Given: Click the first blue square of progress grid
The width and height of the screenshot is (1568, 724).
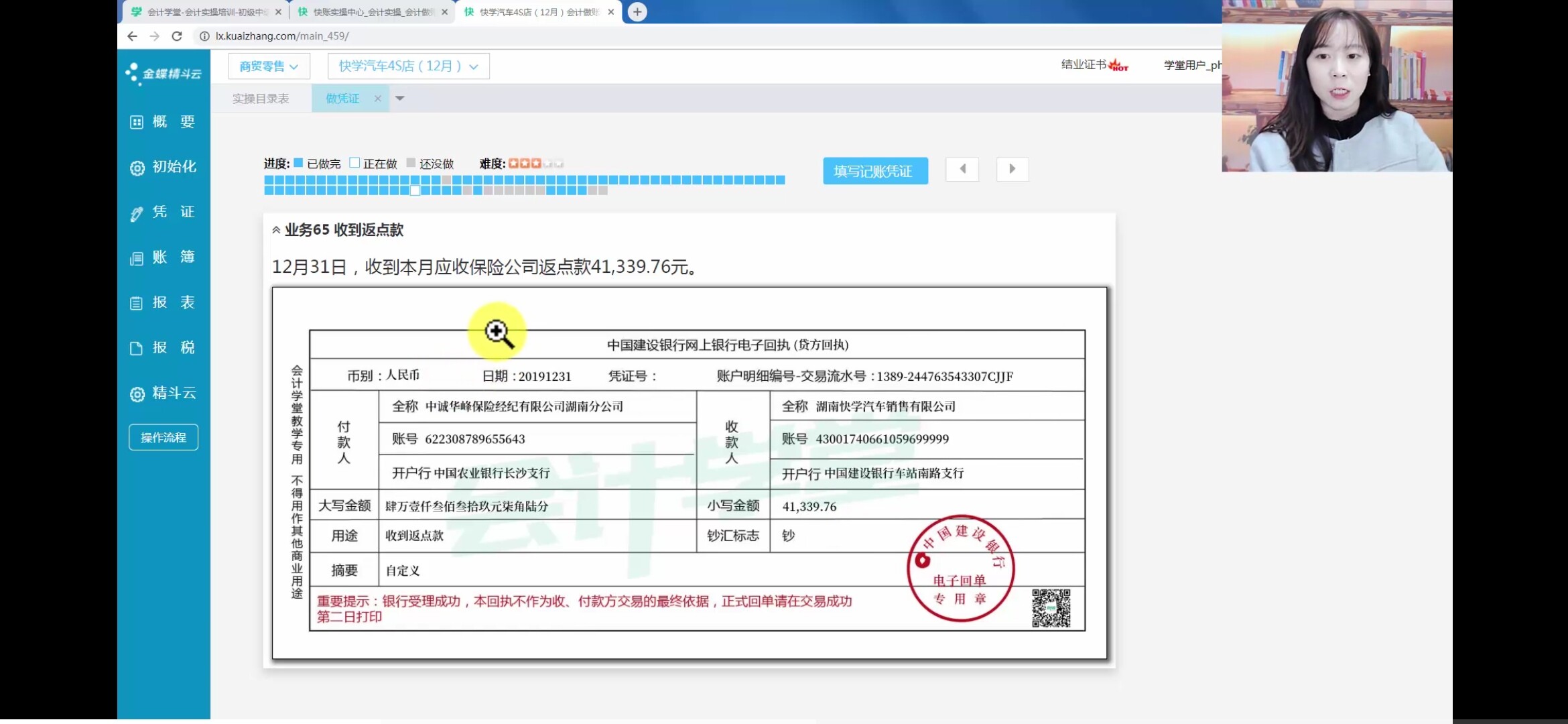Looking at the screenshot, I should [x=269, y=180].
